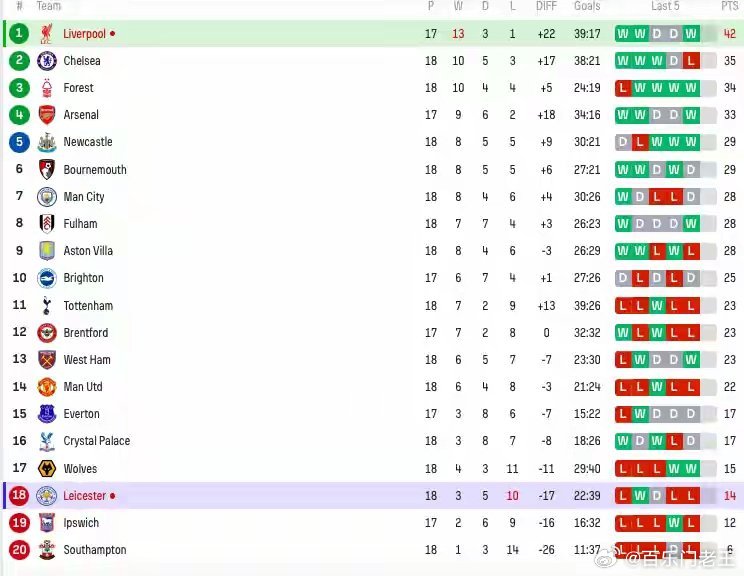Click the Wolves wolf-head crest

coord(46,469)
